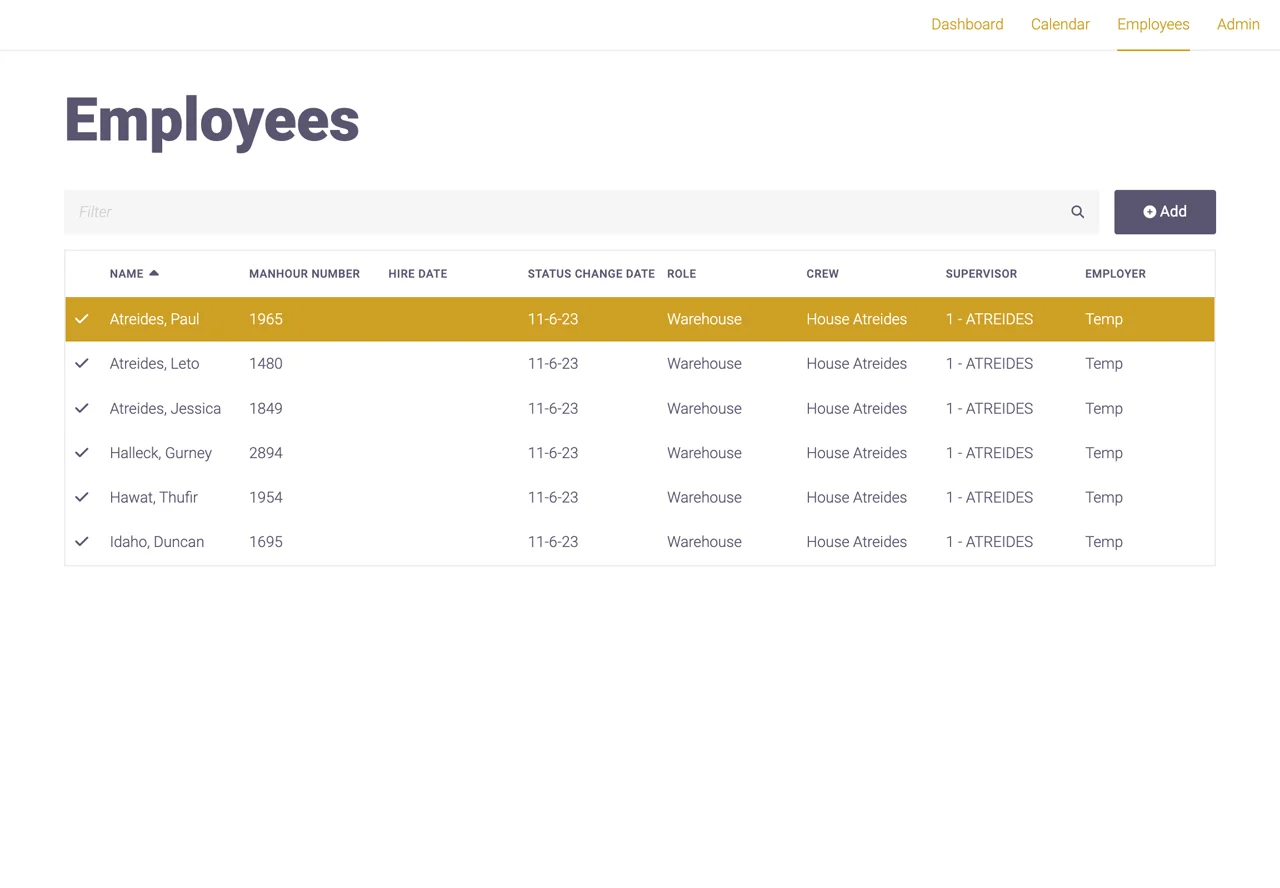Select the name Hawat, Thufir
1280x888 pixels.
[154, 497]
